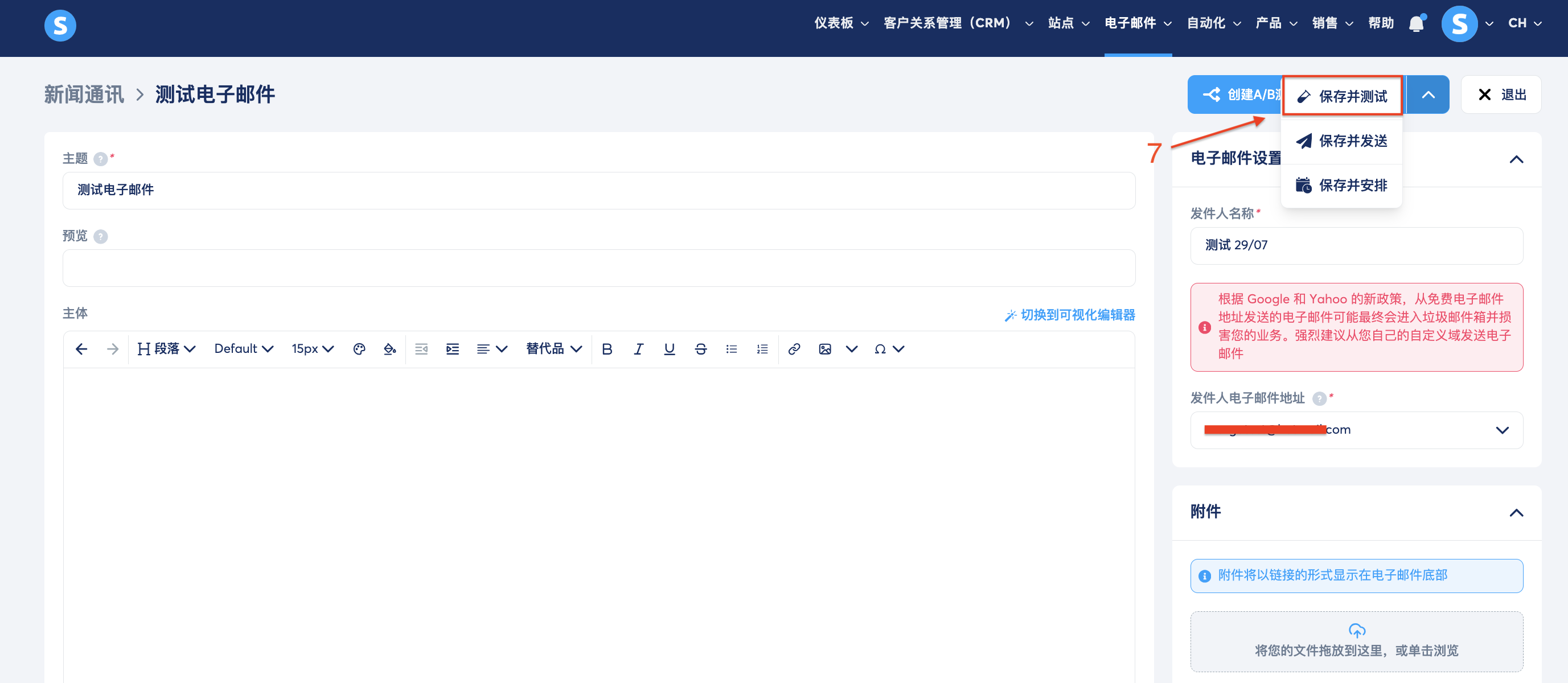Toggle strikethrough formatting

click(701, 349)
